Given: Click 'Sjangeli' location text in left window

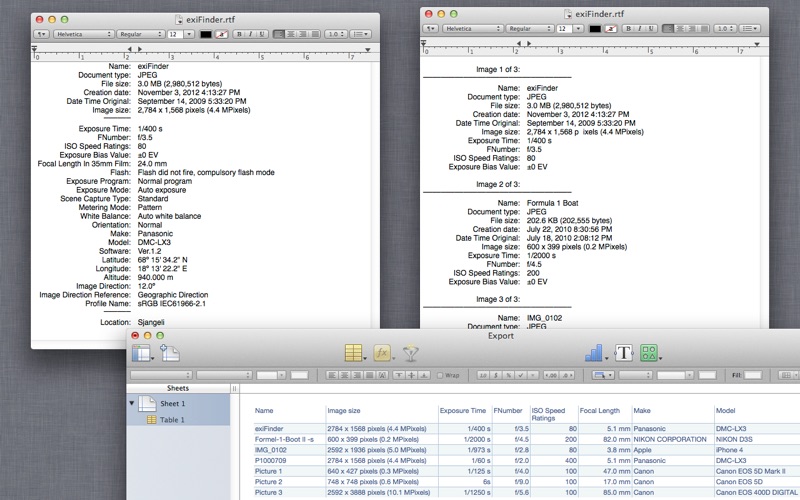Looking at the screenshot, I should pos(151,322).
